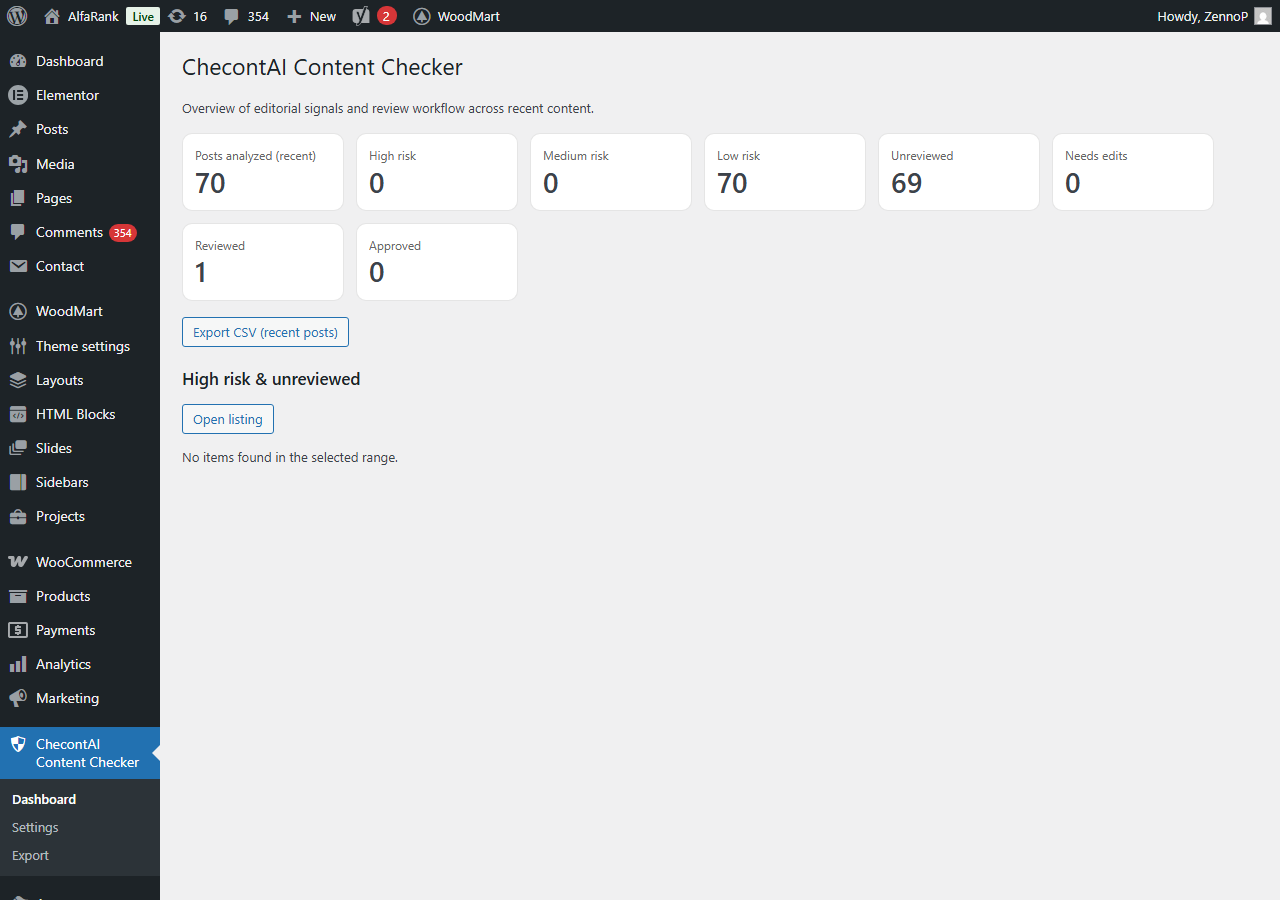Click the Open listing button
Screen dimensions: 1280x900
228,419
